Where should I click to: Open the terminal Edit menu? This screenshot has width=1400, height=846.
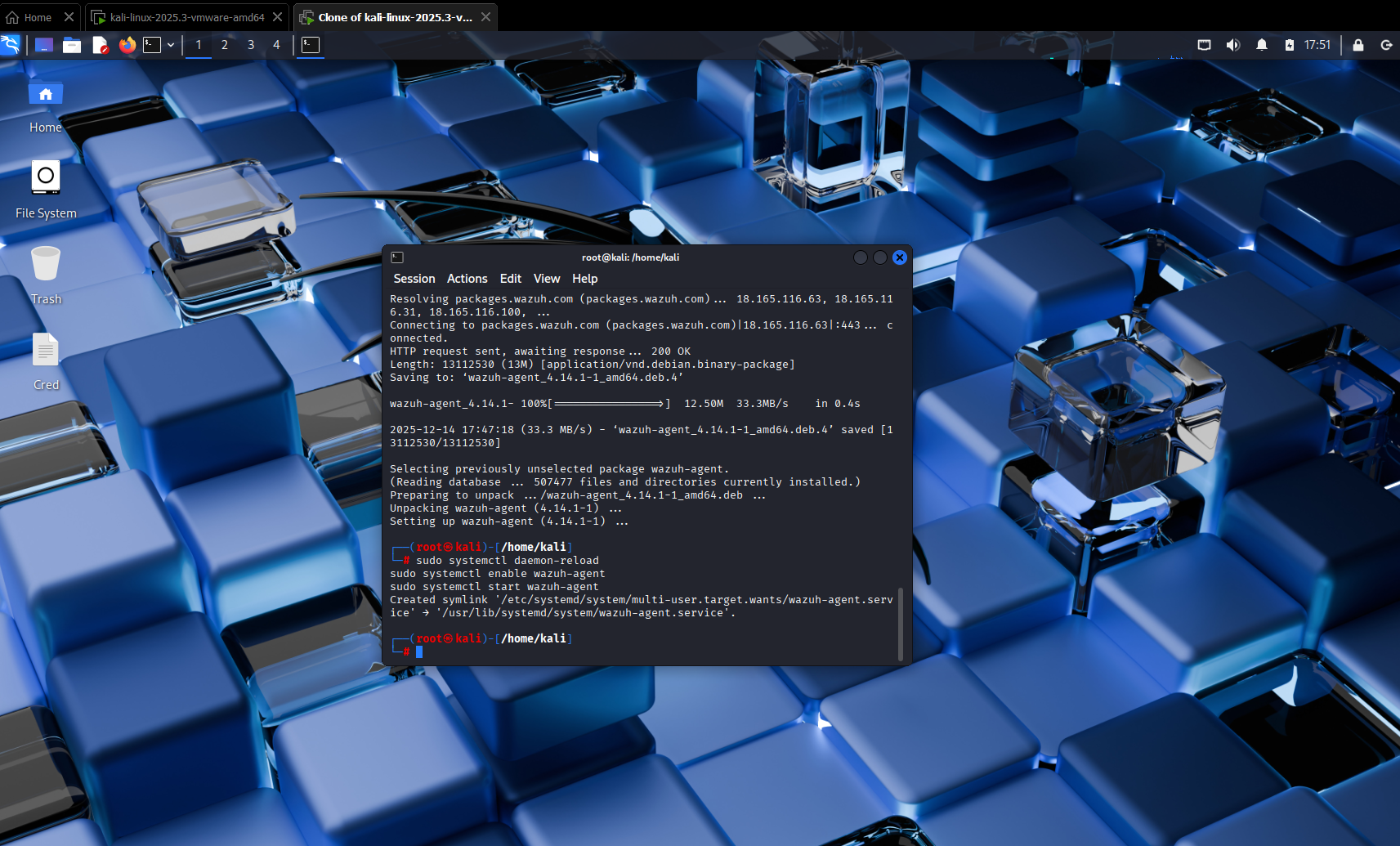pos(511,279)
